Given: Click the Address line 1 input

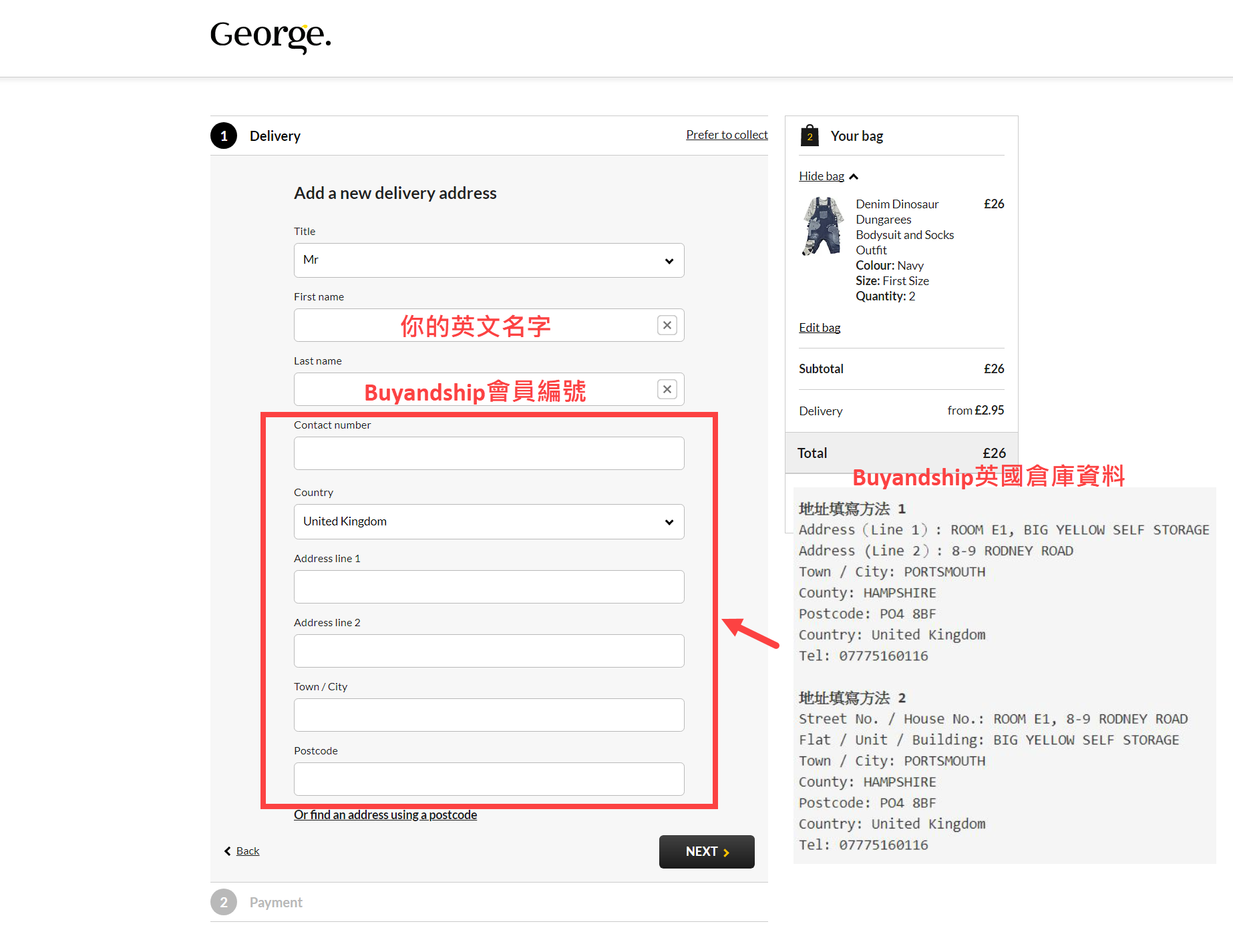Looking at the screenshot, I should pos(489,587).
